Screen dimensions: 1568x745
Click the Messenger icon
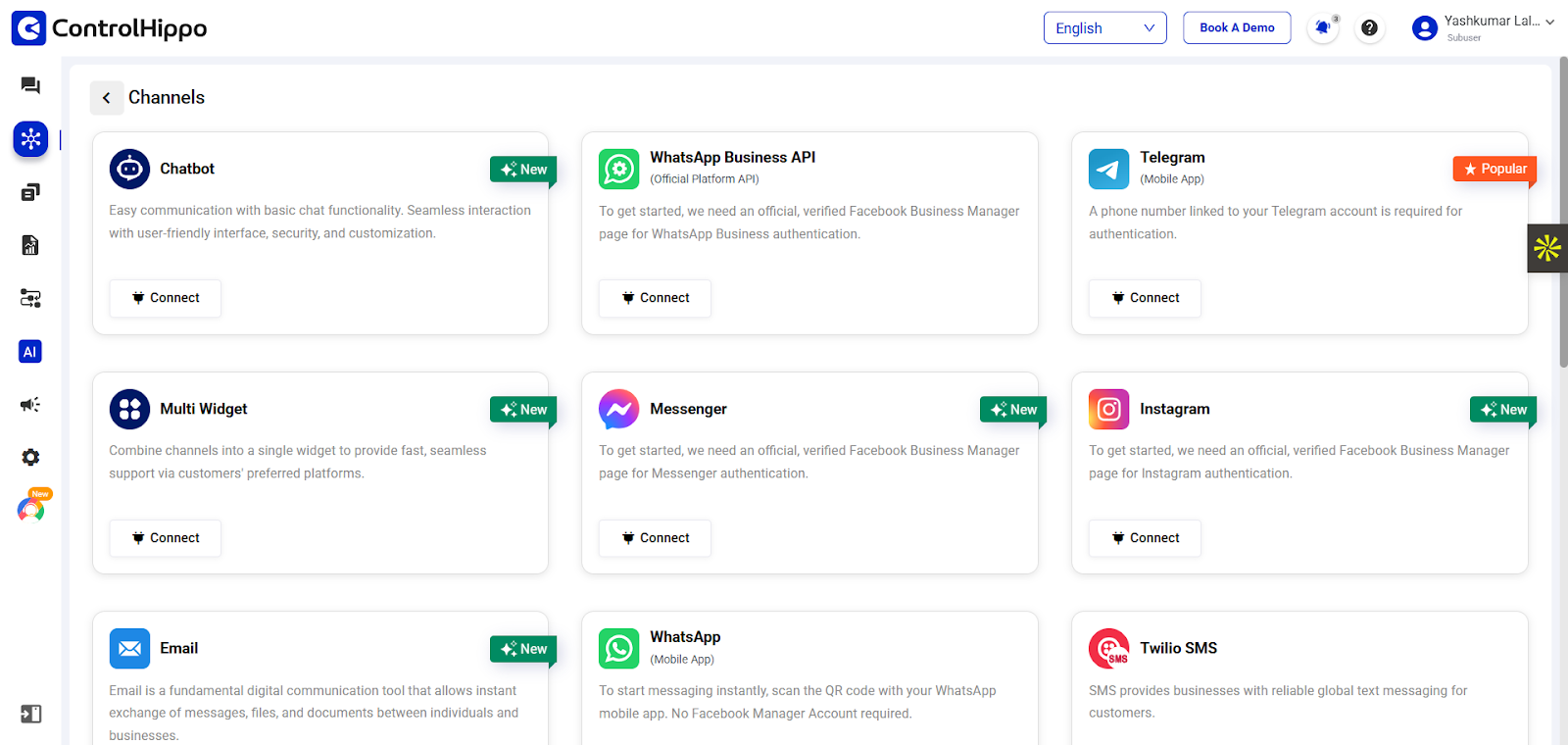click(619, 409)
